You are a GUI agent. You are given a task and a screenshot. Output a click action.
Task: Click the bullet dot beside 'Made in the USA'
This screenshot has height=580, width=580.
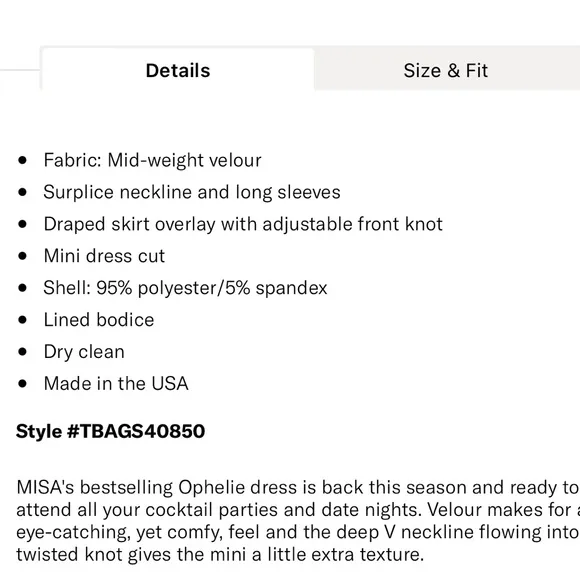coord(23,384)
